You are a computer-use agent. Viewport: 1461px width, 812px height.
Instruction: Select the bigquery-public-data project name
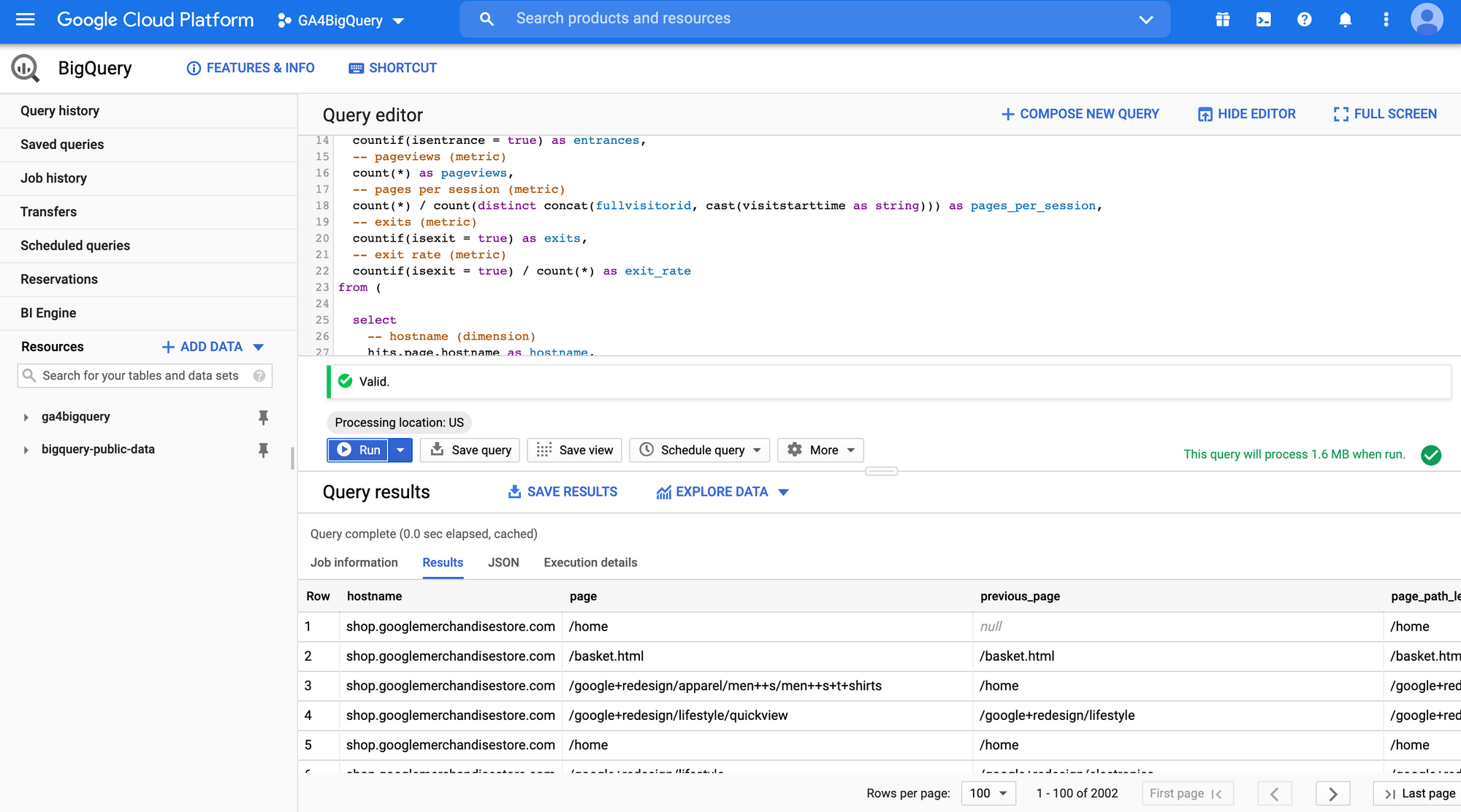click(98, 449)
